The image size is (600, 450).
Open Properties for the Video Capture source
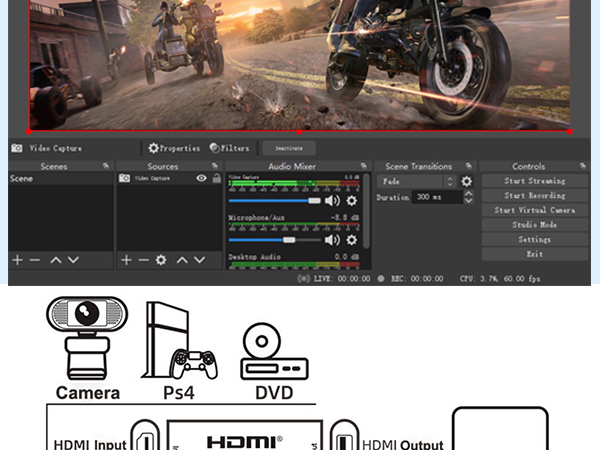click(174, 148)
